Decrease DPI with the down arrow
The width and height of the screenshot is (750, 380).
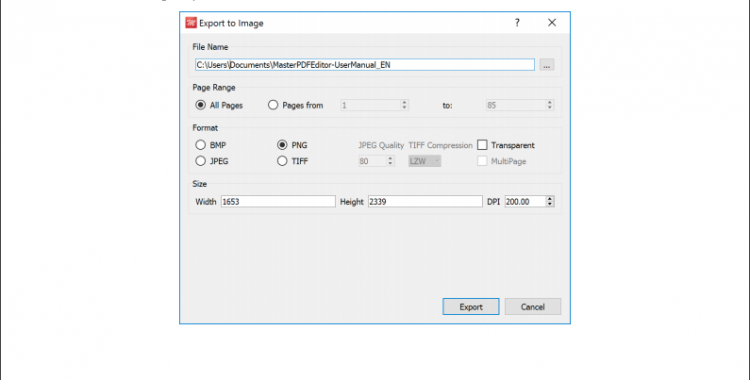550,204
